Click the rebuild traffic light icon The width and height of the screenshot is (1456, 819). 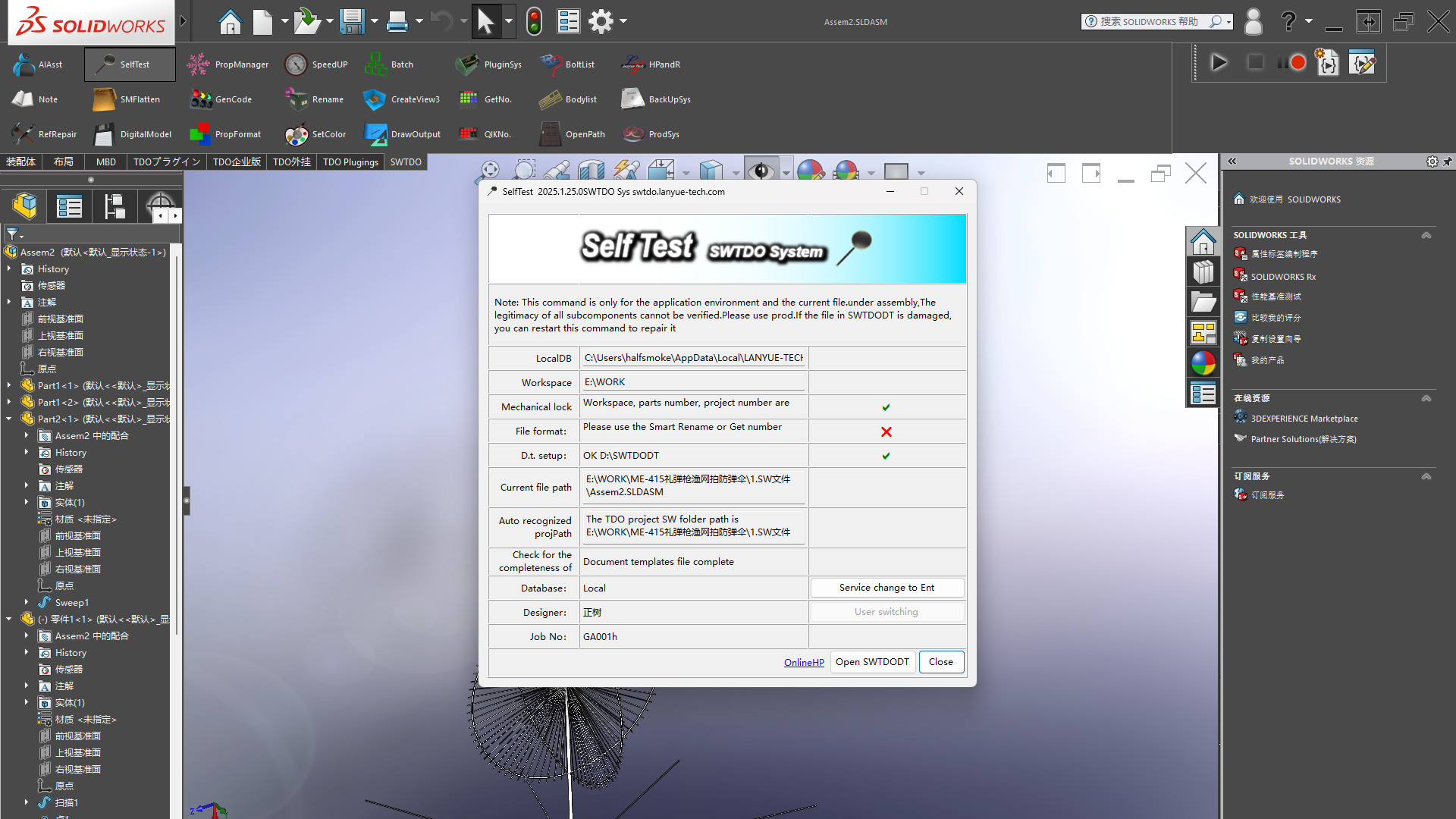tap(534, 21)
